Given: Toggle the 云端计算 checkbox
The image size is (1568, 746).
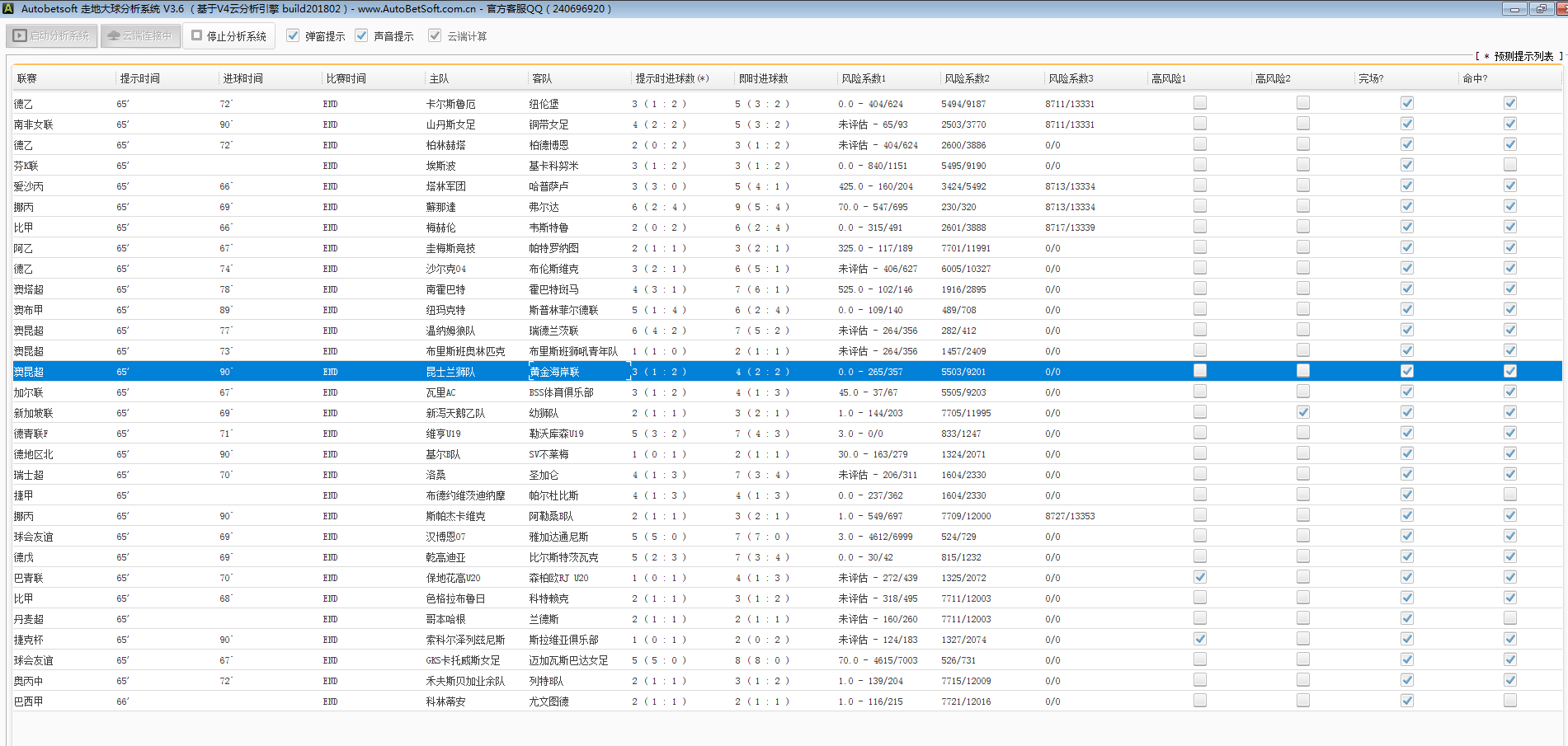Looking at the screenshot, I should [x=435, y=36].
